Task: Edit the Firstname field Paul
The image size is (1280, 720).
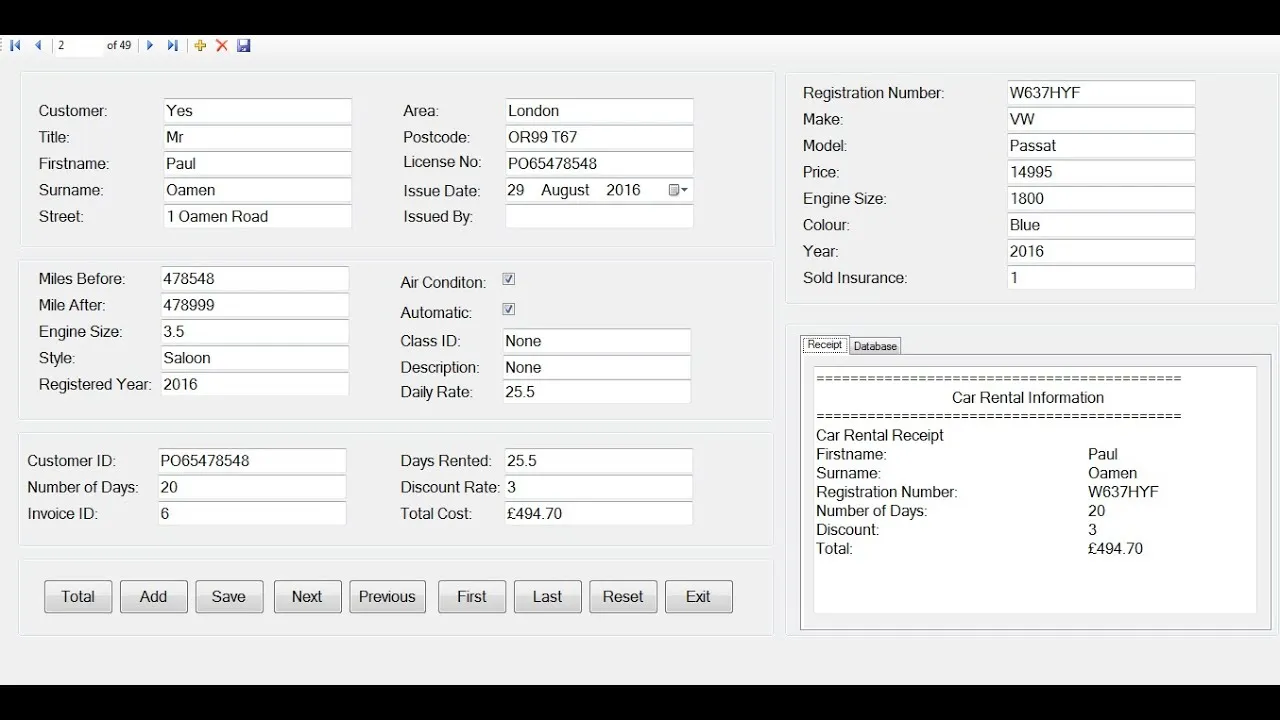Action: [x=258, y=164]
